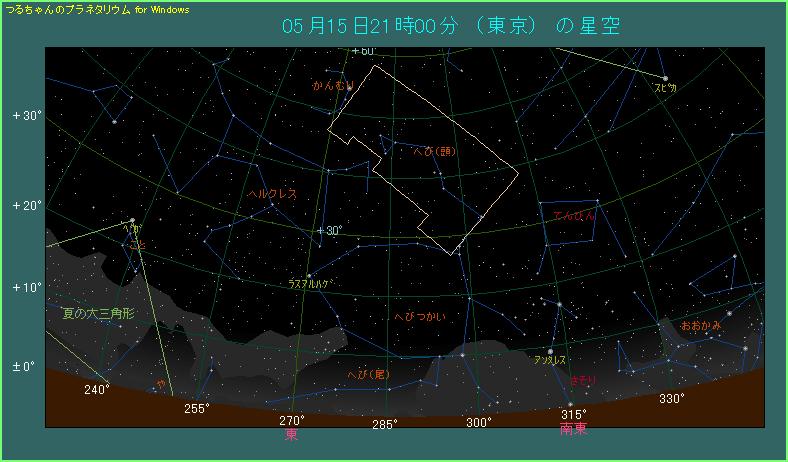Select the Rasalhague (ラスアルハグ) star
Screen dimensions: 788x462
point(309,275)
